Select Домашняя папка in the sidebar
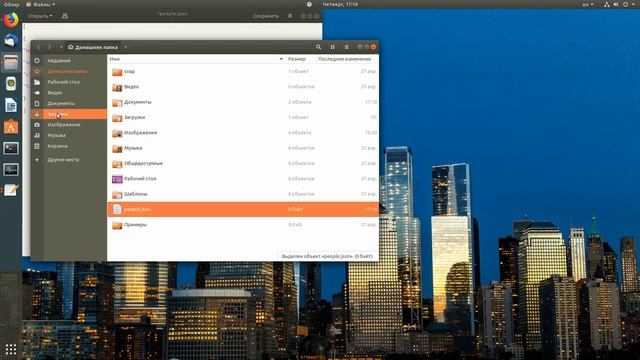 pos(69,71)
